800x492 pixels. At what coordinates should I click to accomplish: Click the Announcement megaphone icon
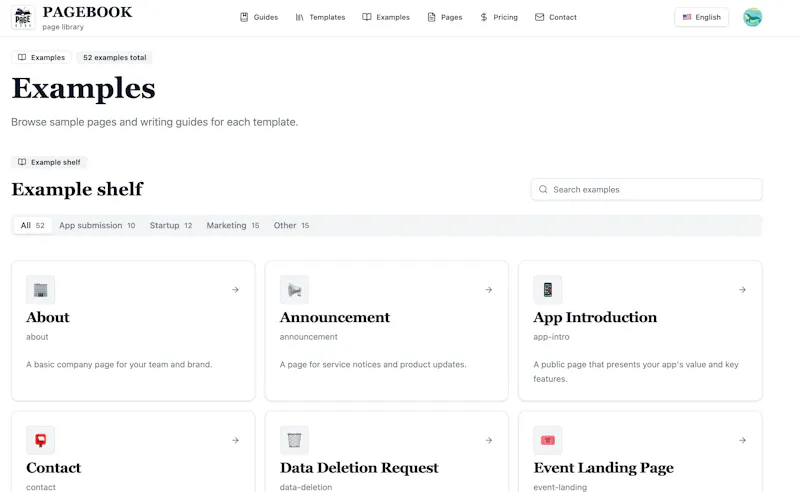click(294, 290)
